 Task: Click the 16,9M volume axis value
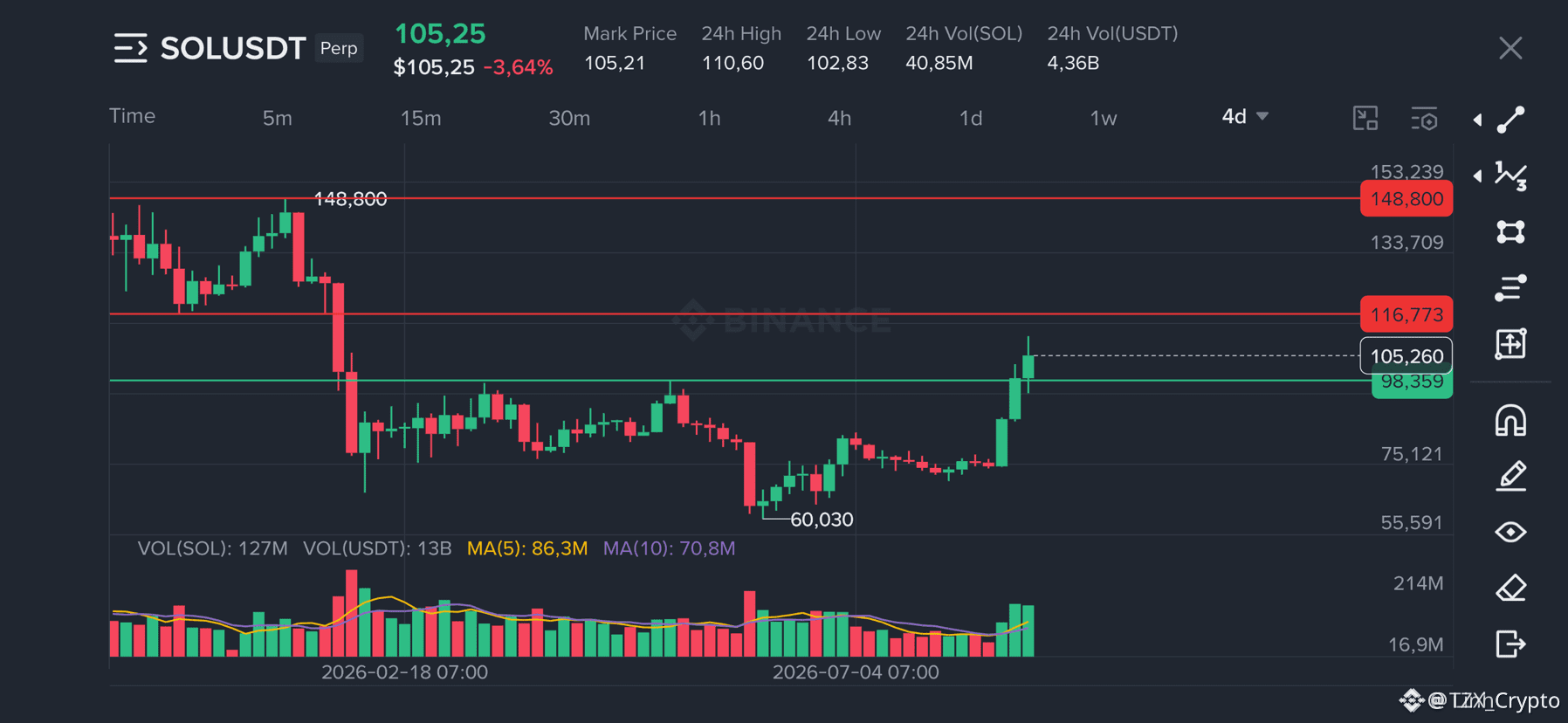[x=1415, y=644]
